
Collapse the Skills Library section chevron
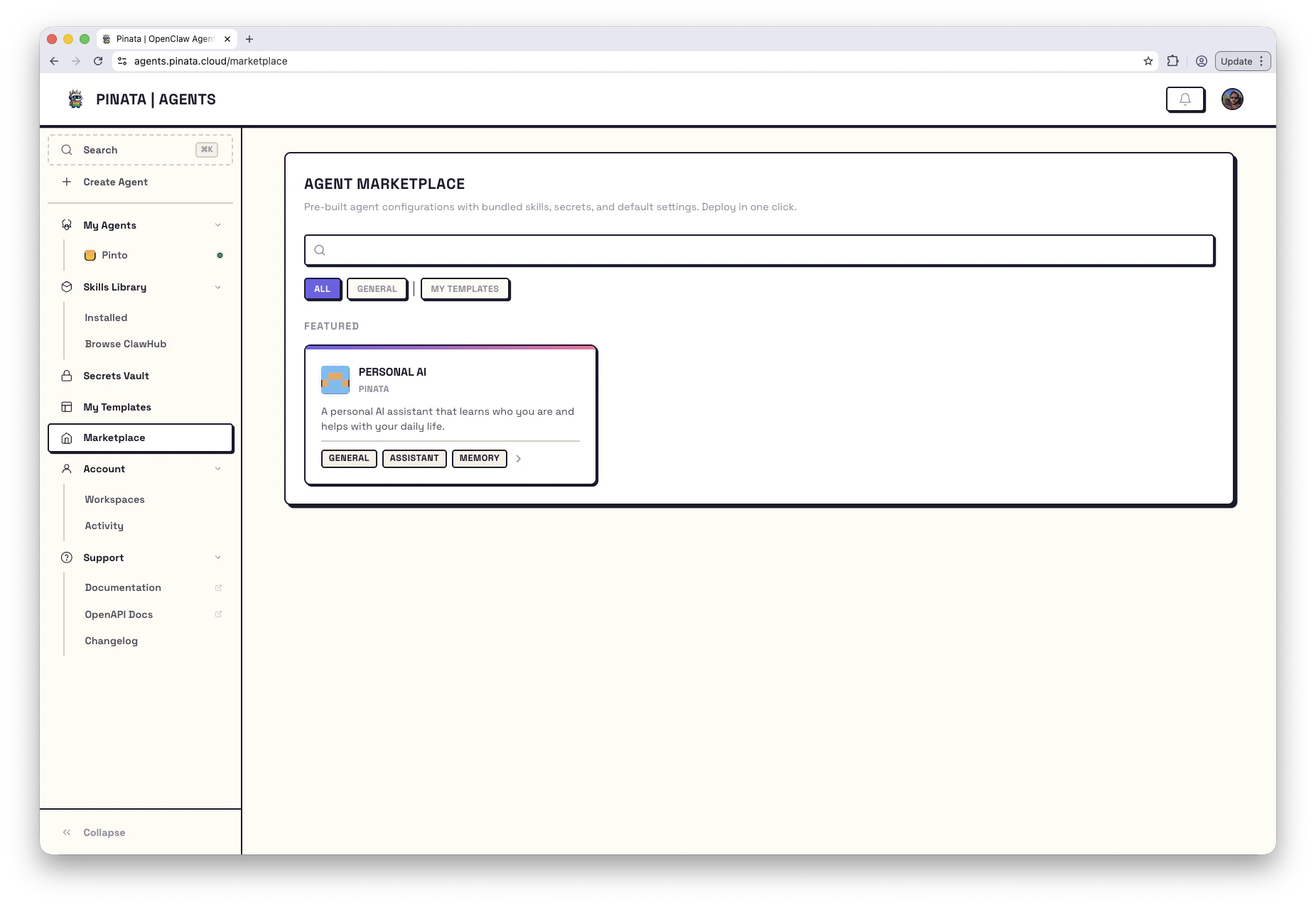tap(218, 287)
